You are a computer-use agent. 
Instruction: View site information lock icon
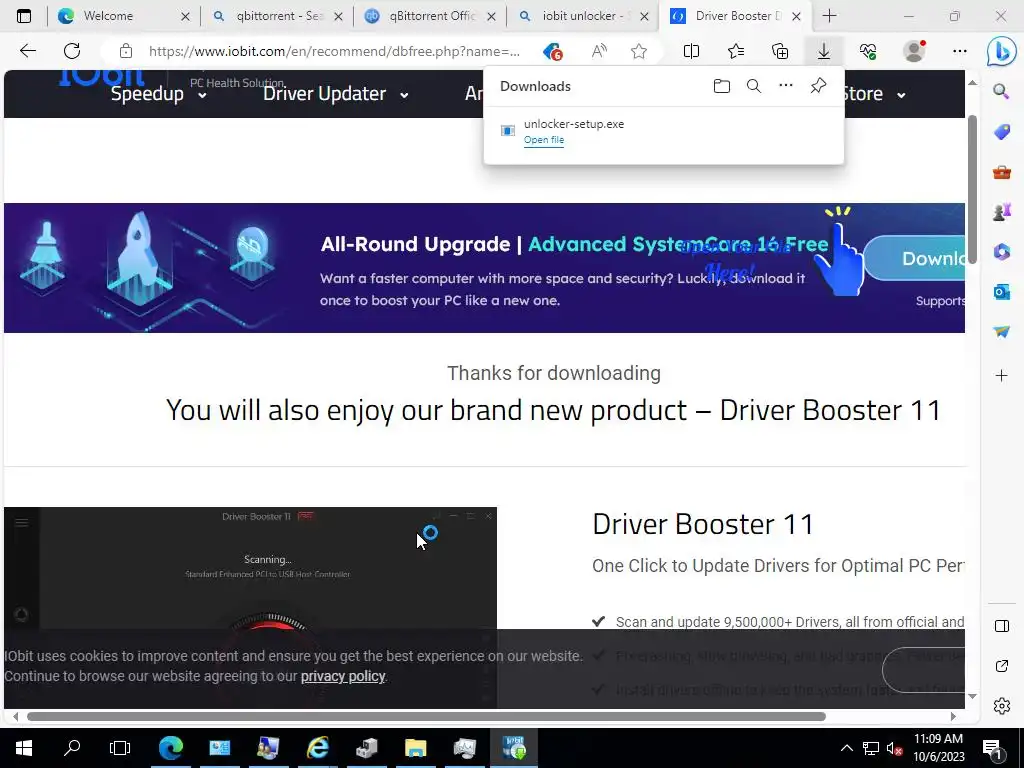coord(126,51)
